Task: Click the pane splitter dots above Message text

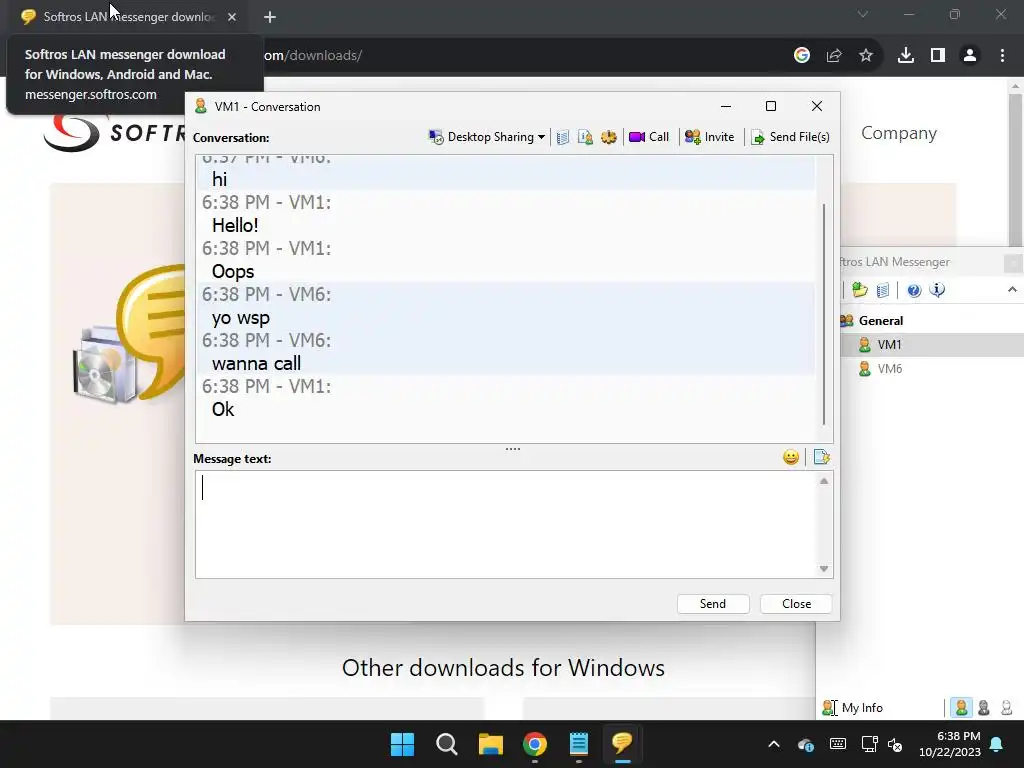Action: 513,449
